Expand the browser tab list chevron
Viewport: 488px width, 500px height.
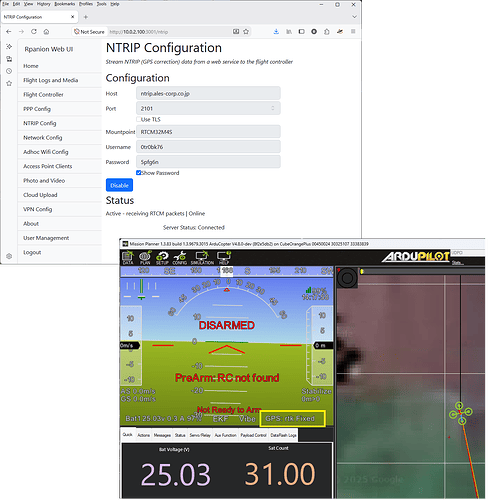(x=354, y=17)
